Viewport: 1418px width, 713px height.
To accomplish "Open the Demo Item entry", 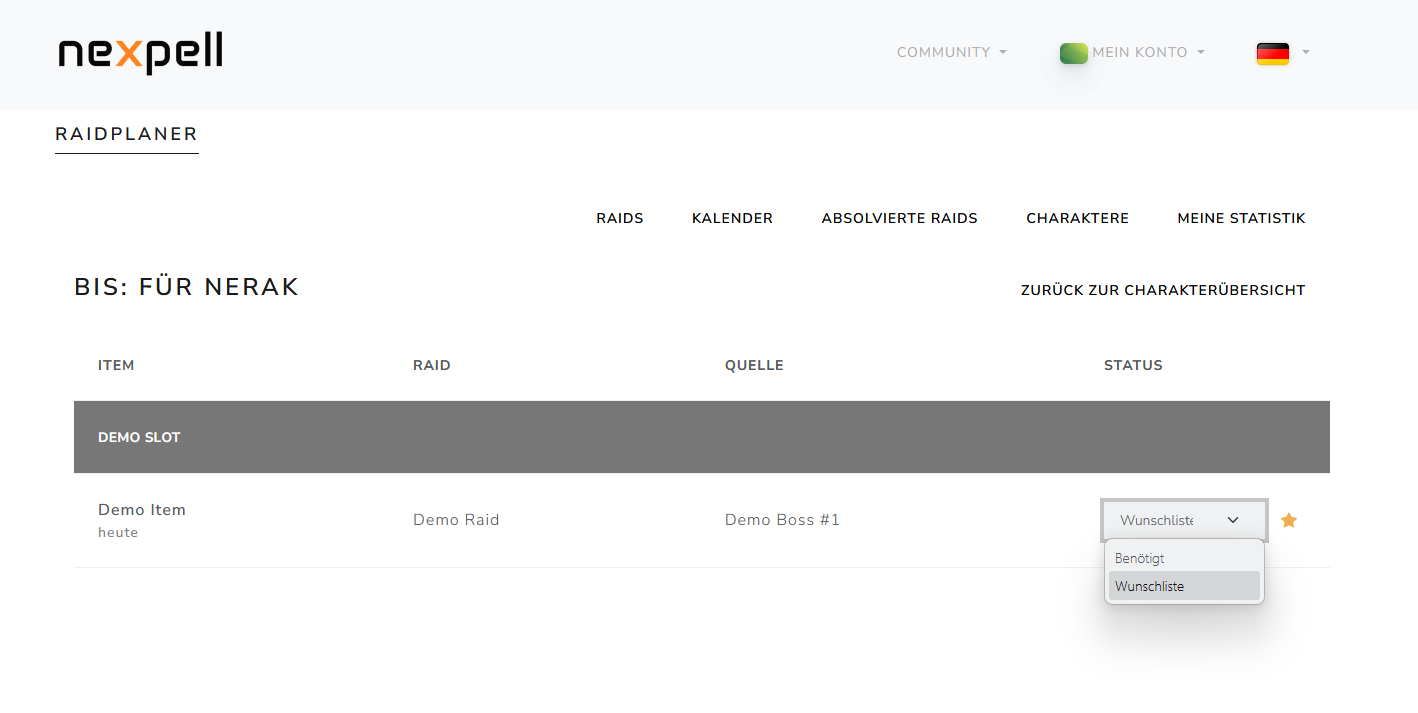I will point(142,509).
